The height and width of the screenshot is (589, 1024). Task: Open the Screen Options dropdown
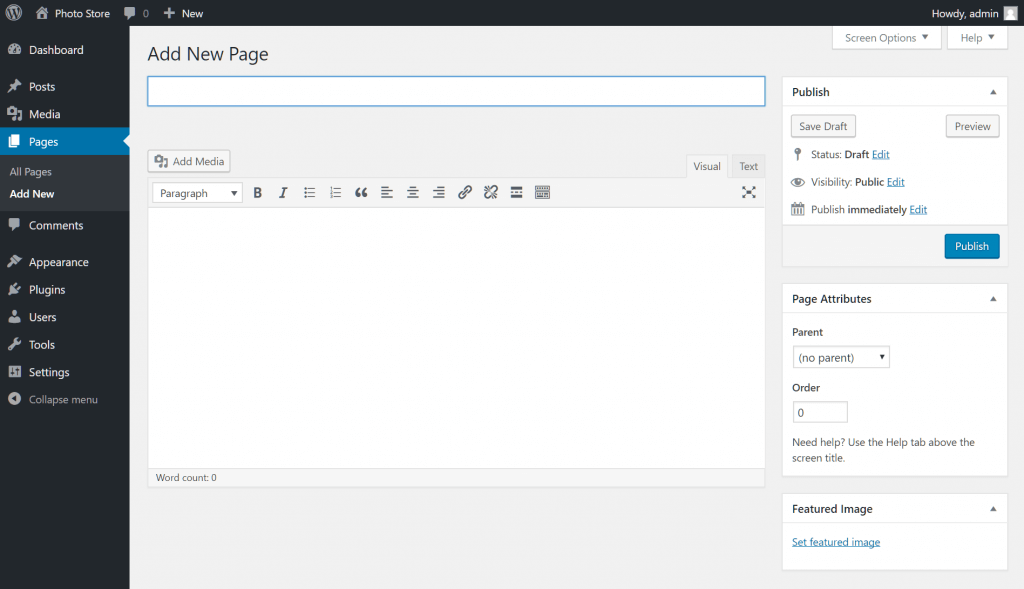(886, 37)
